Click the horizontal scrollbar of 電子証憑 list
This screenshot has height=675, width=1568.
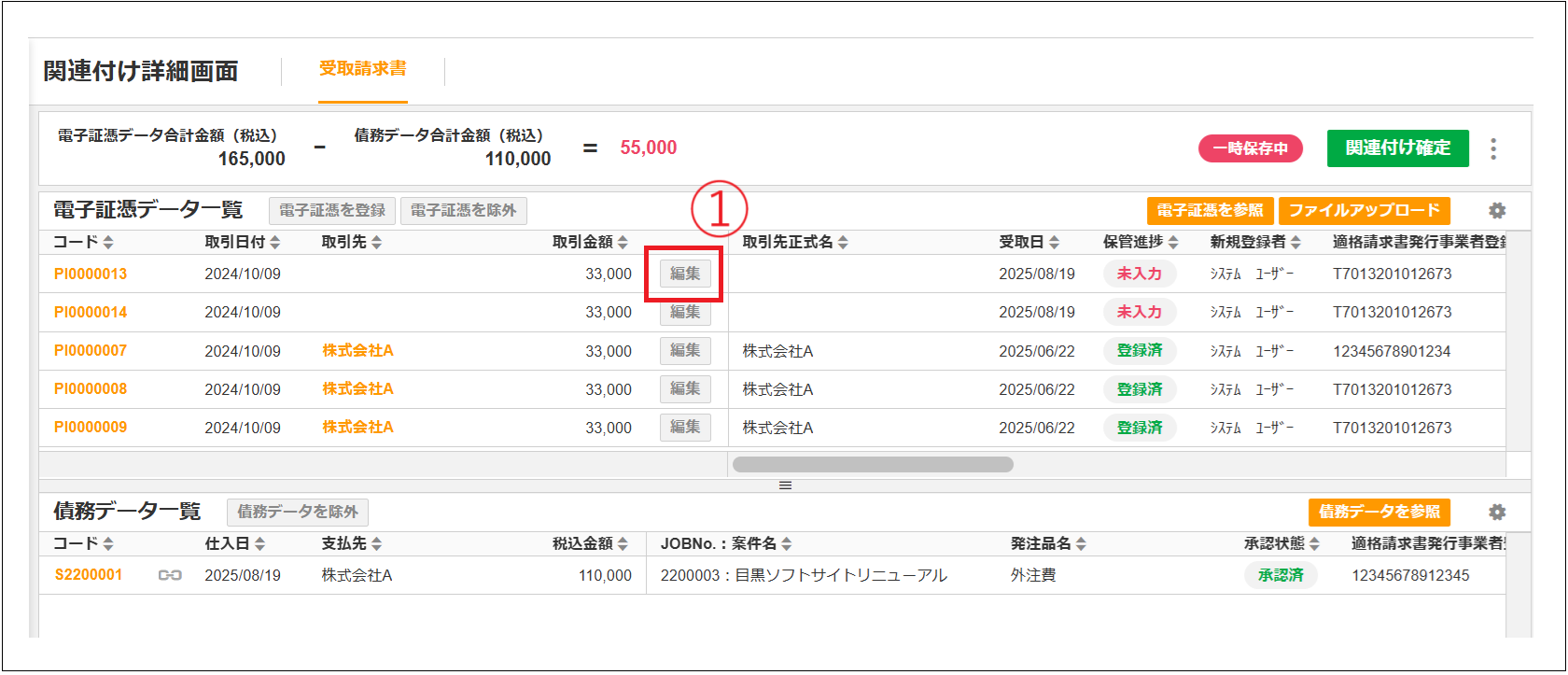[873, 465]
